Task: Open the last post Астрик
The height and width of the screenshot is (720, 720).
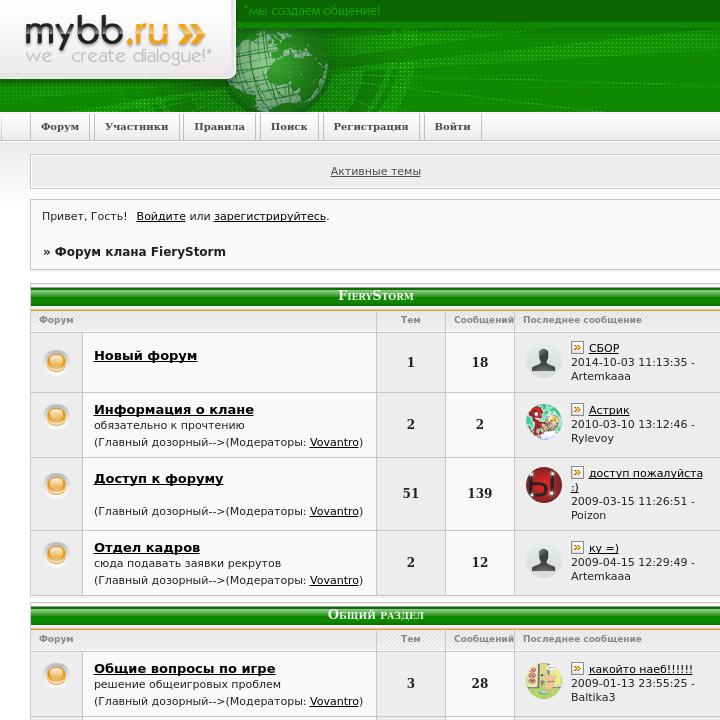Action: coord(609,410)
